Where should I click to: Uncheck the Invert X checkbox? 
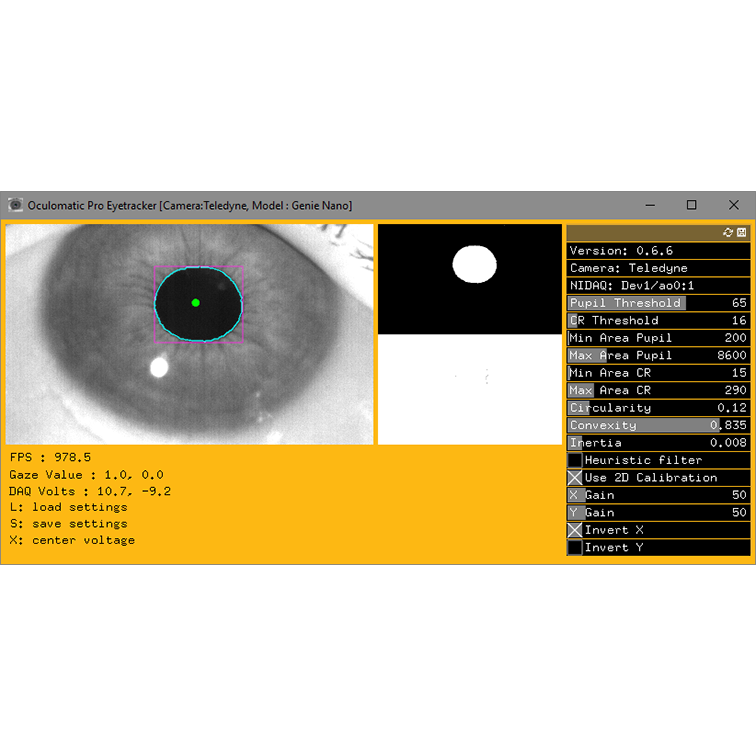point(575,530)
